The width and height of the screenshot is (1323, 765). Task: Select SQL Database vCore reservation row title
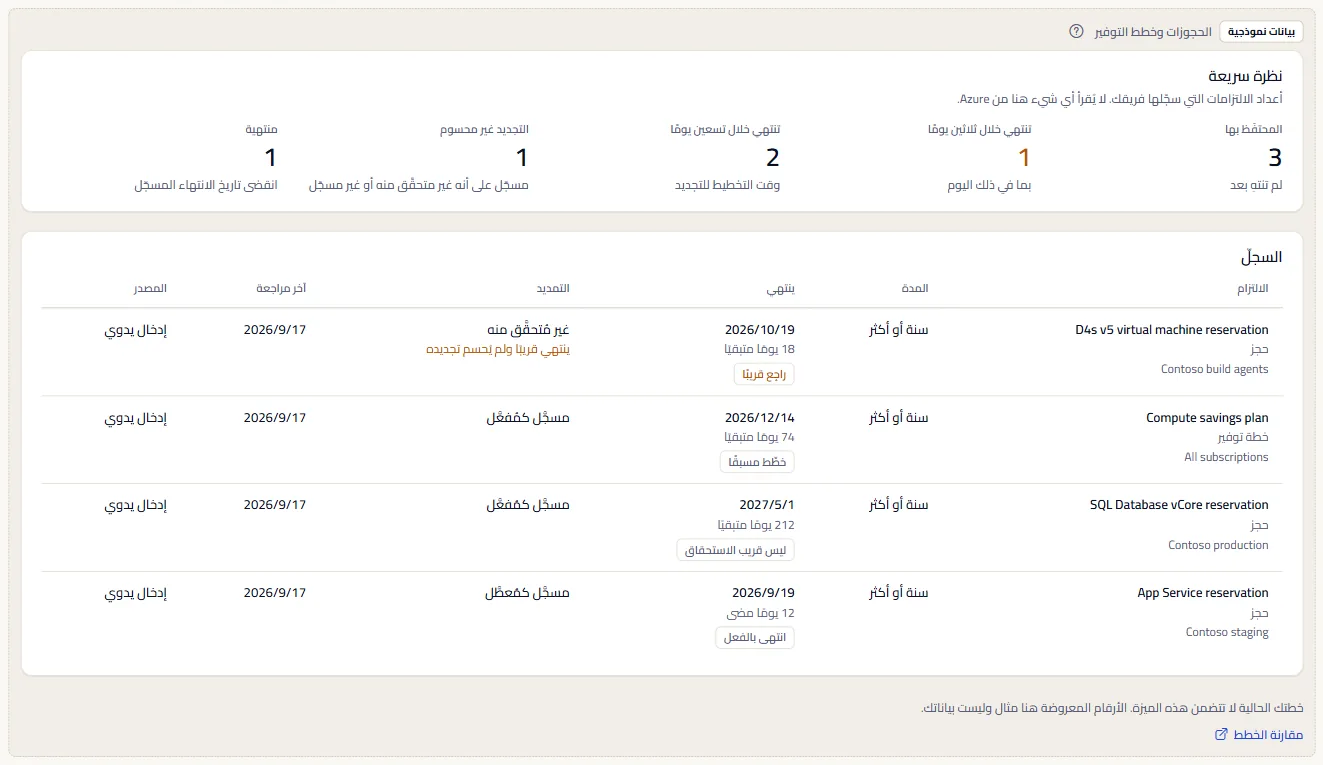[x=1179, y=505]
